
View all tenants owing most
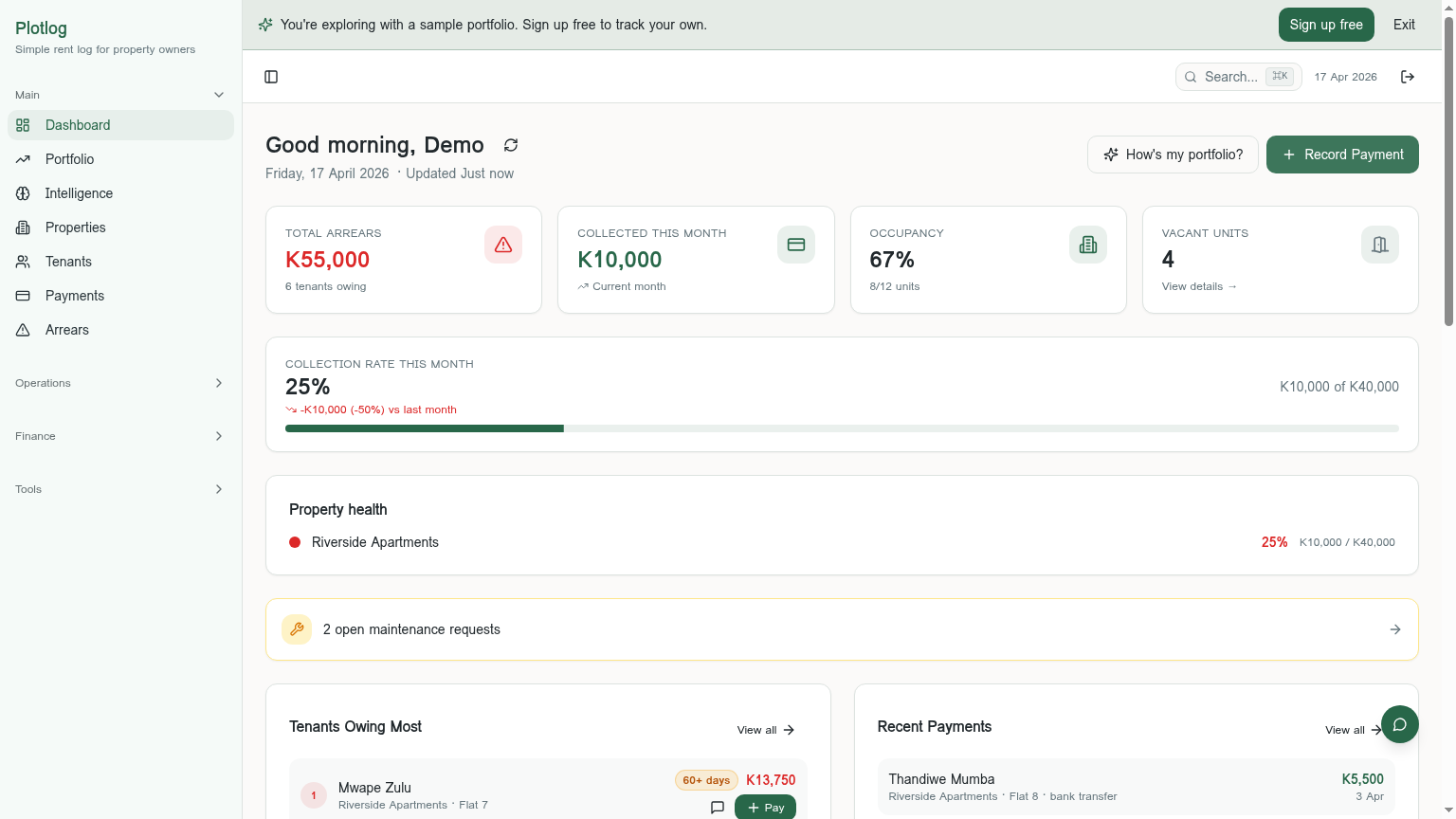click(x=766, y=730)
